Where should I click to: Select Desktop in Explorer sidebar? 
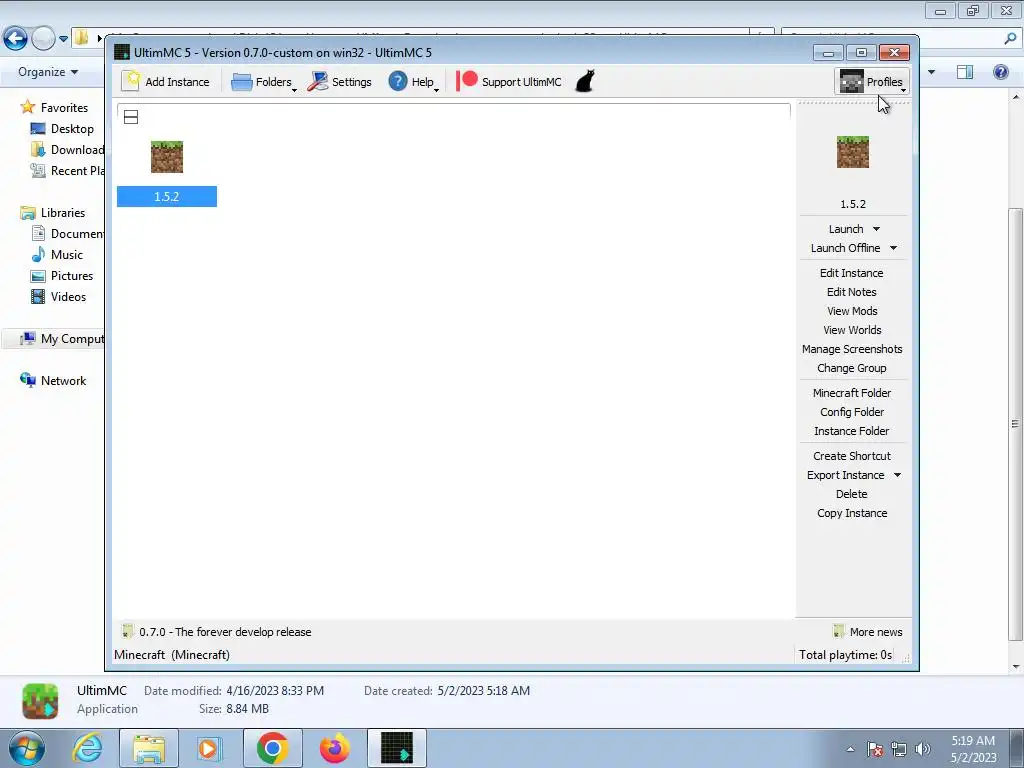click(62, 129)
